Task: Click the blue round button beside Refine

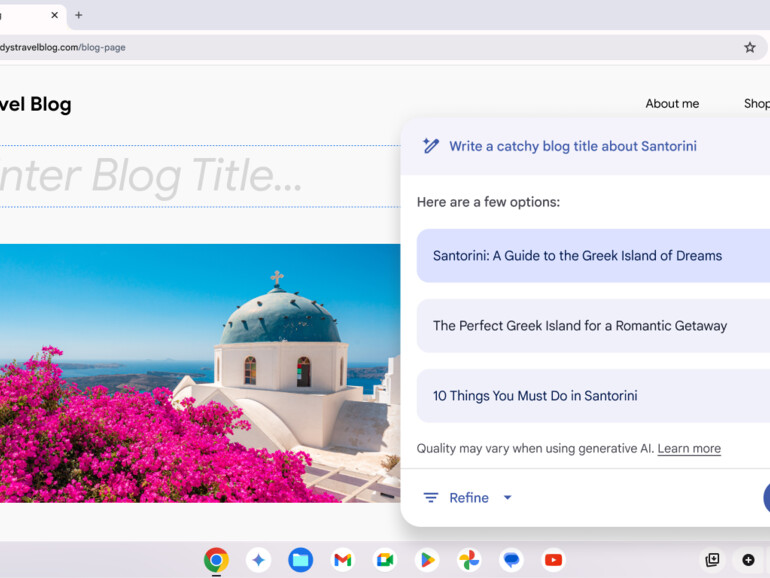Action: pos(767,498)
